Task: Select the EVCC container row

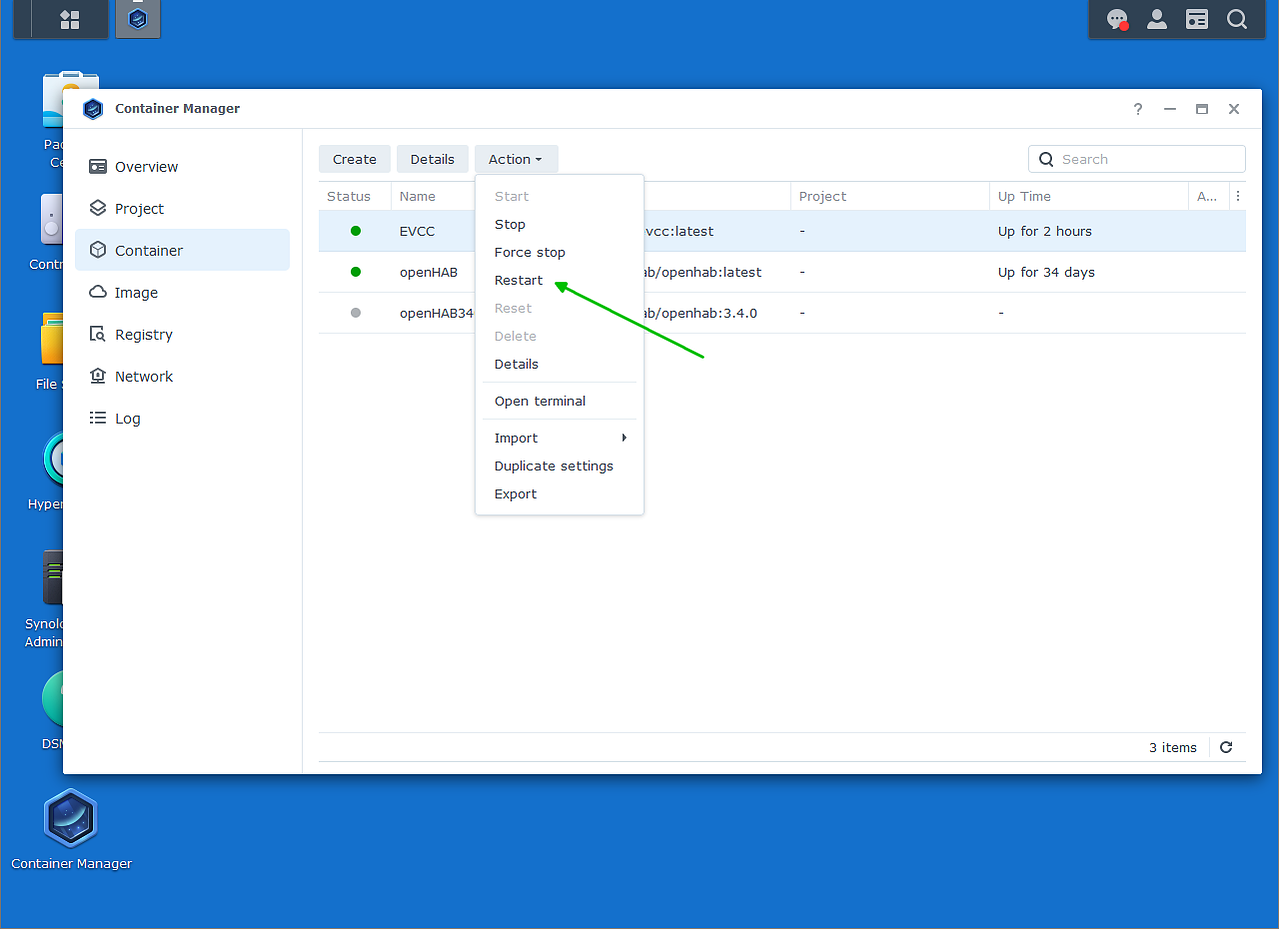Action: point(782,231)
